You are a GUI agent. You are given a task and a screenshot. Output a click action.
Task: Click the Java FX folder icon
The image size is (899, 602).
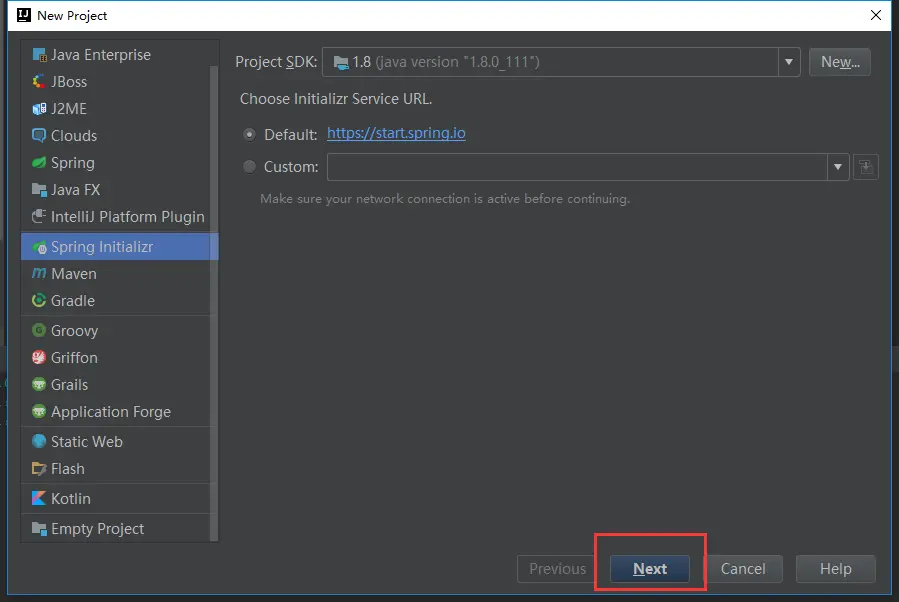(39, 190)
